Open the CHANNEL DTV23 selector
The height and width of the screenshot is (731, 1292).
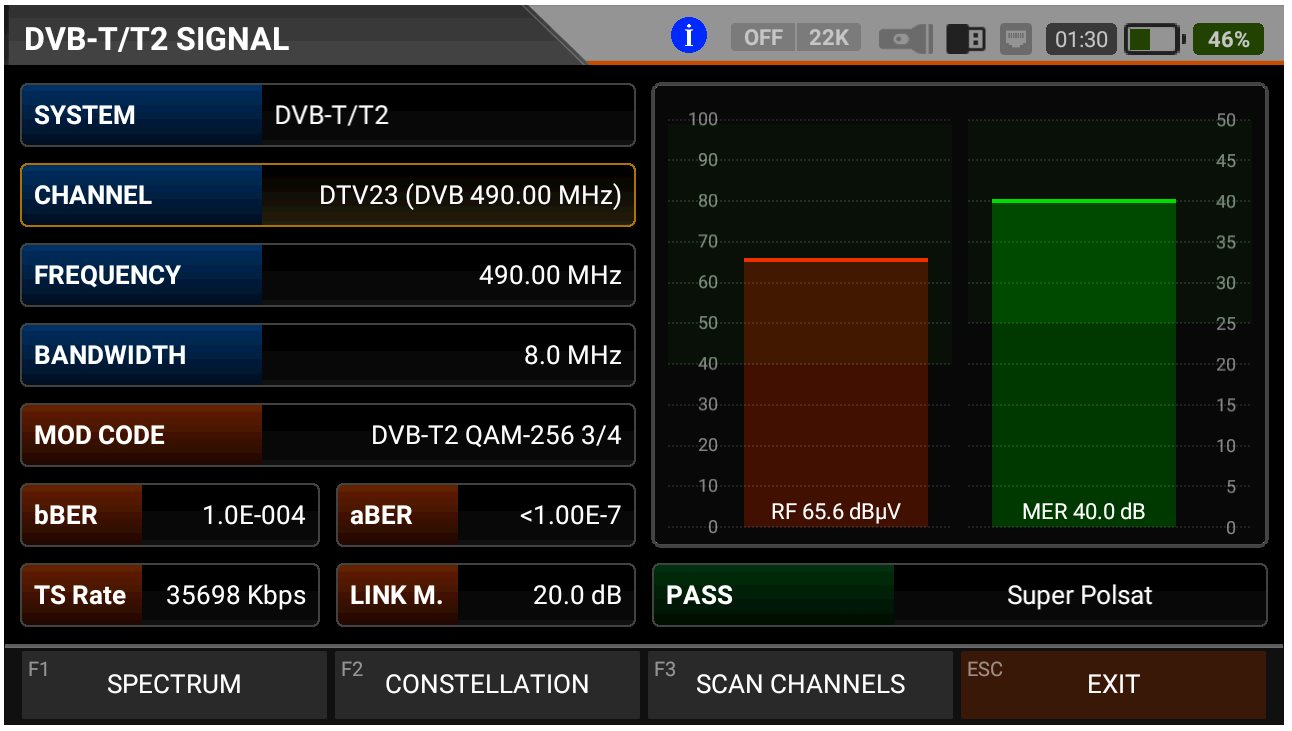(x=328, y=195)
